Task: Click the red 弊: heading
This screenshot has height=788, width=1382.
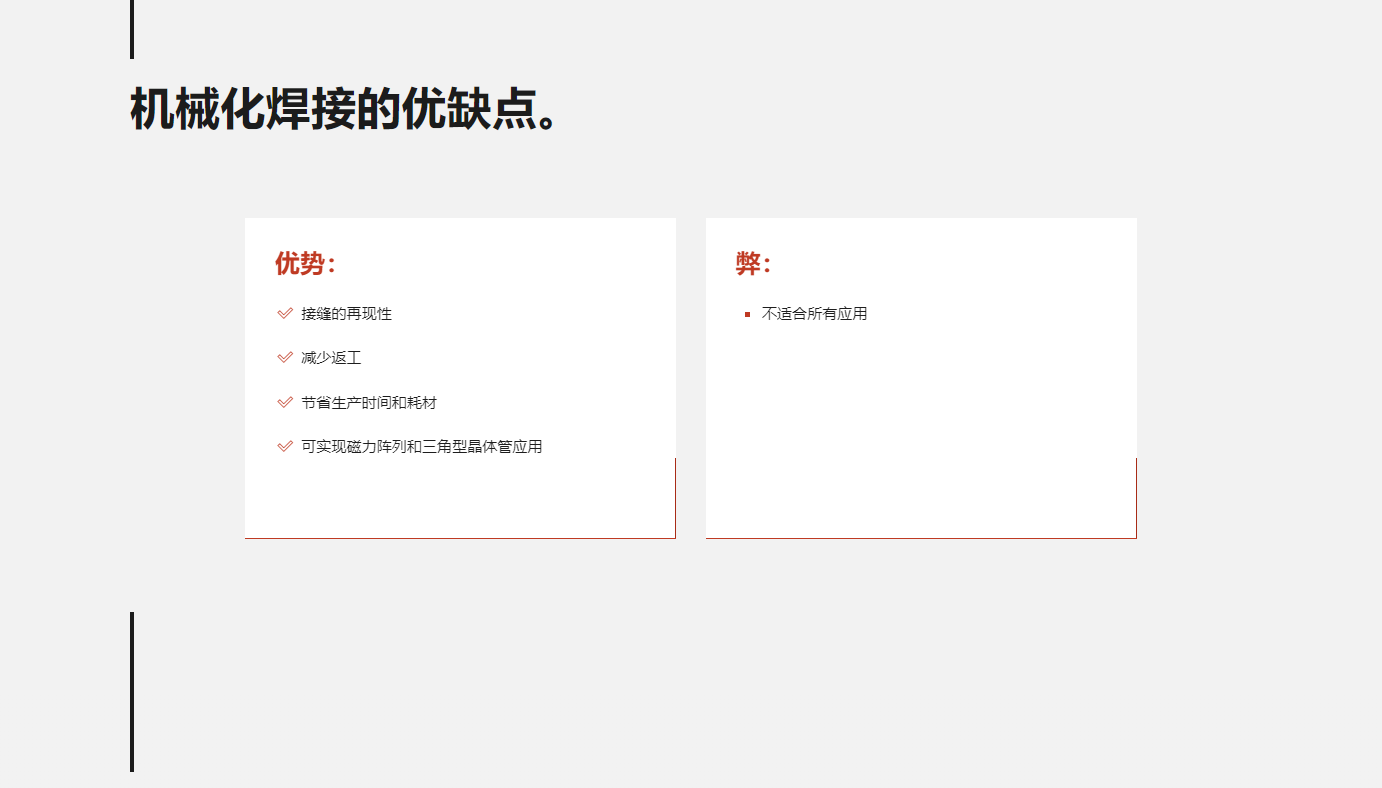Action: click(x=753, y=264)
